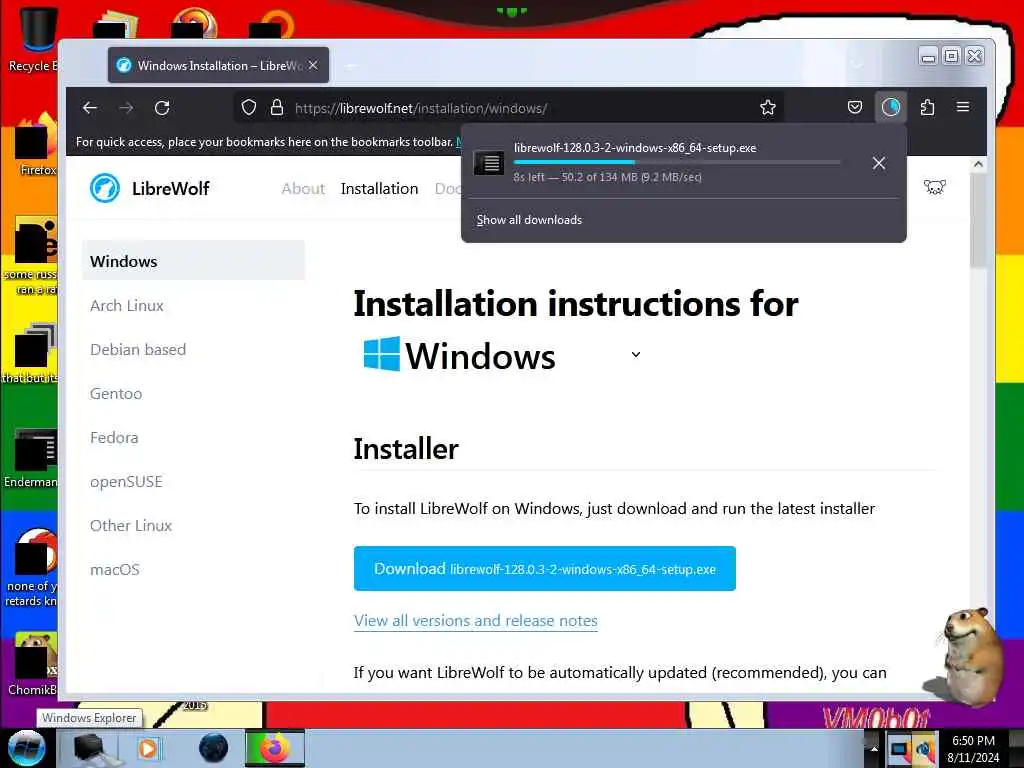The width and height of the screenshot is (1024, 768).
Task: Click the page vertical scrollbar thumb
Action: coord(978,222)
